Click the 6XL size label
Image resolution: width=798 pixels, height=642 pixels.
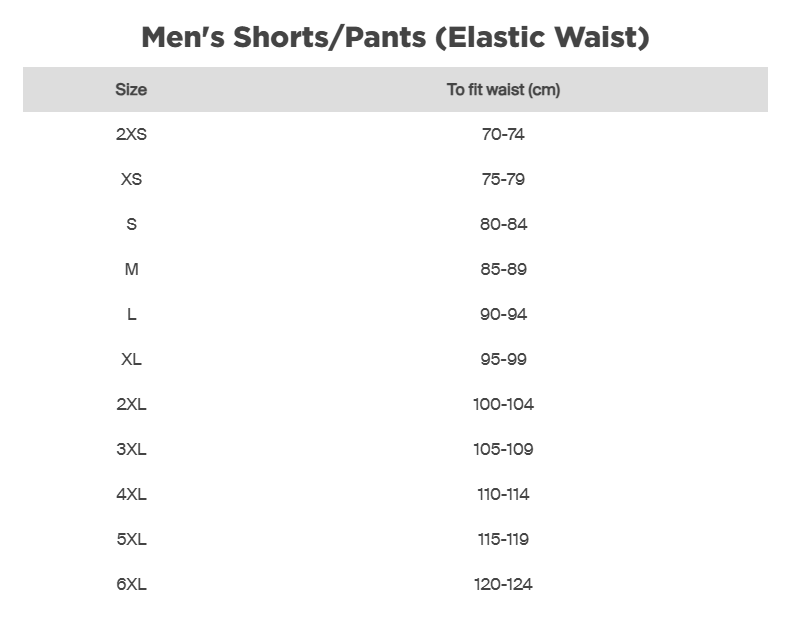point(131,584)
